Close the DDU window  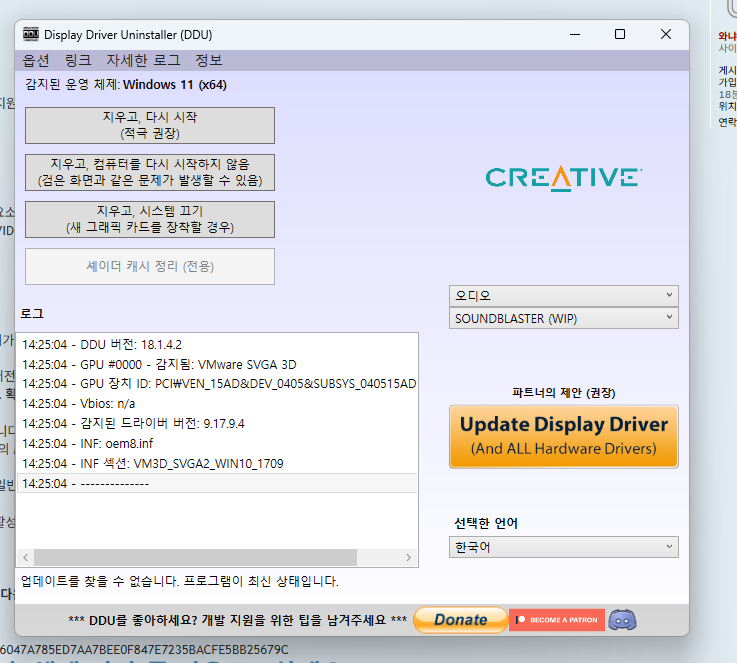click(666, 34)
